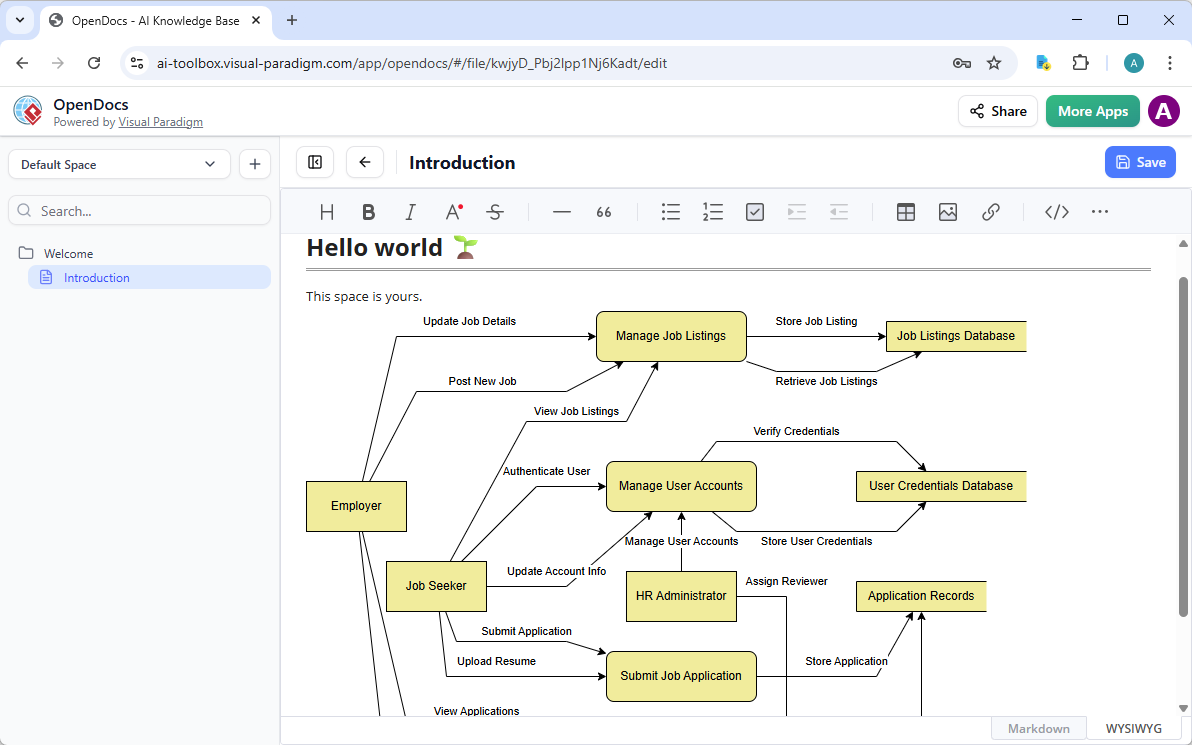Apply italic formatting

(x=410, y=211)
